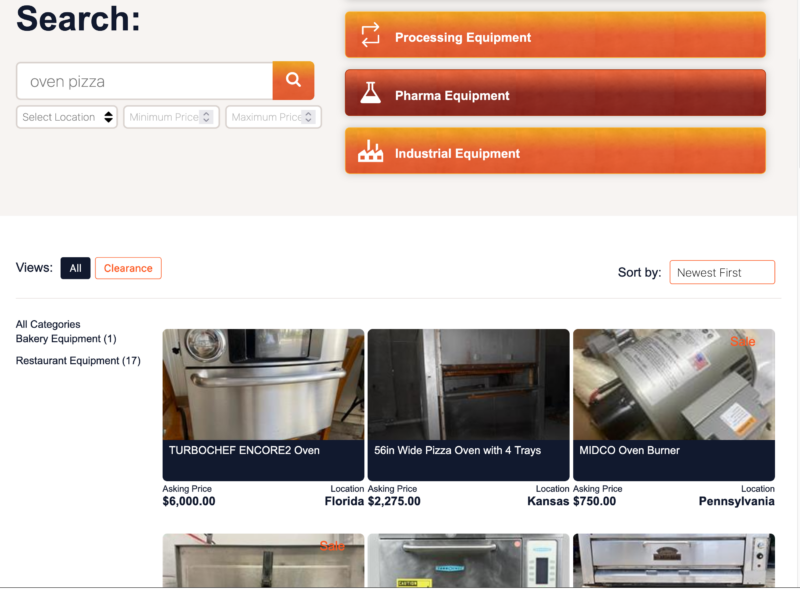Filter by Restaurant Equipment category
Viewport: 800px width, 589px height.
[x=78, y=360]
